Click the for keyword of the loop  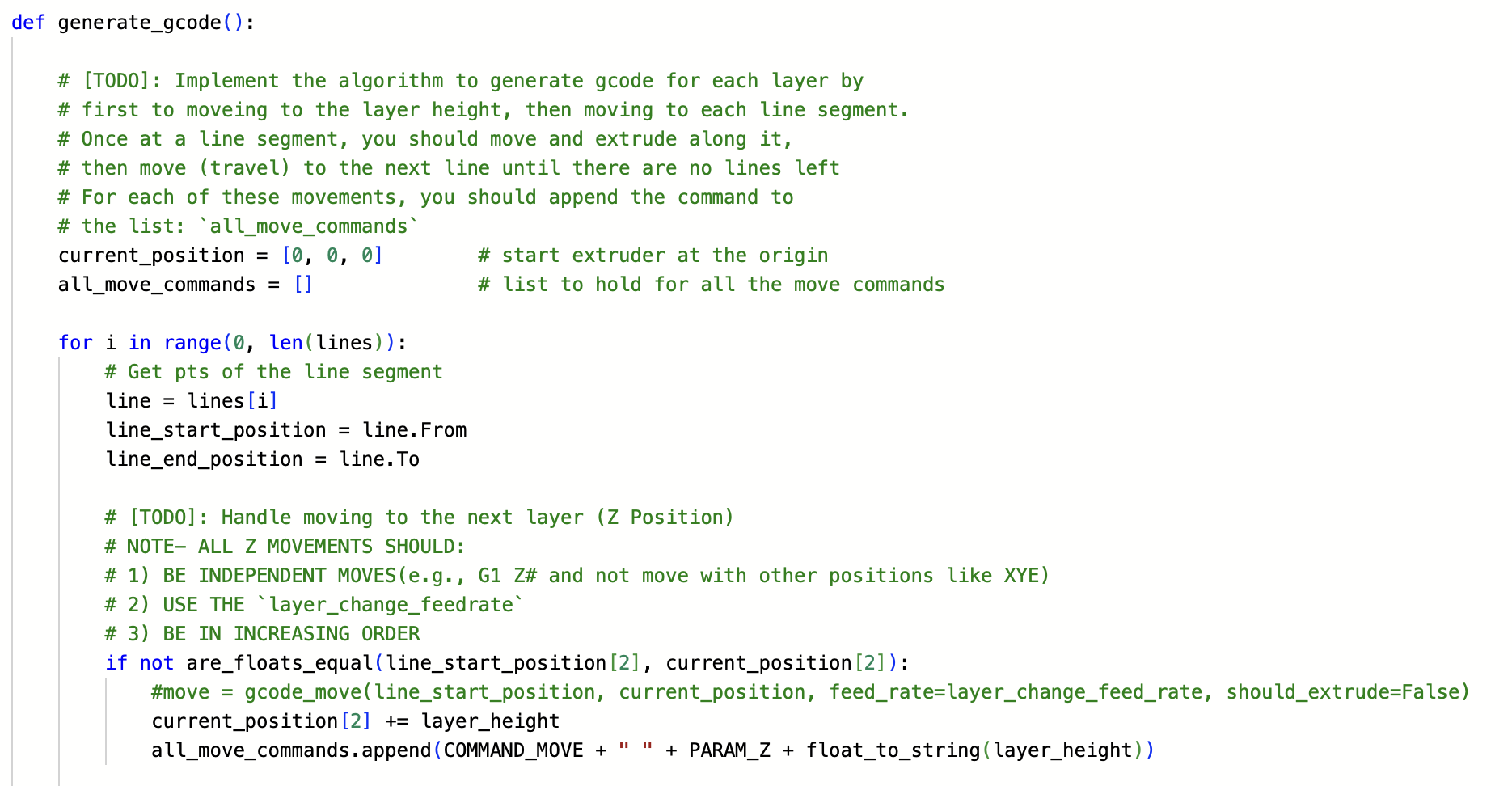point(75,343)
